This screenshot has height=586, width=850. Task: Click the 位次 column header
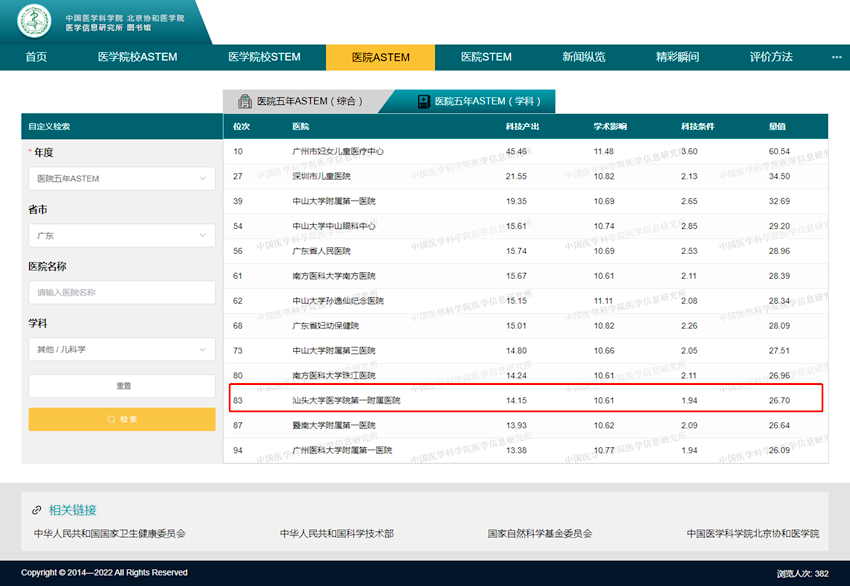(x=241, y=126)
